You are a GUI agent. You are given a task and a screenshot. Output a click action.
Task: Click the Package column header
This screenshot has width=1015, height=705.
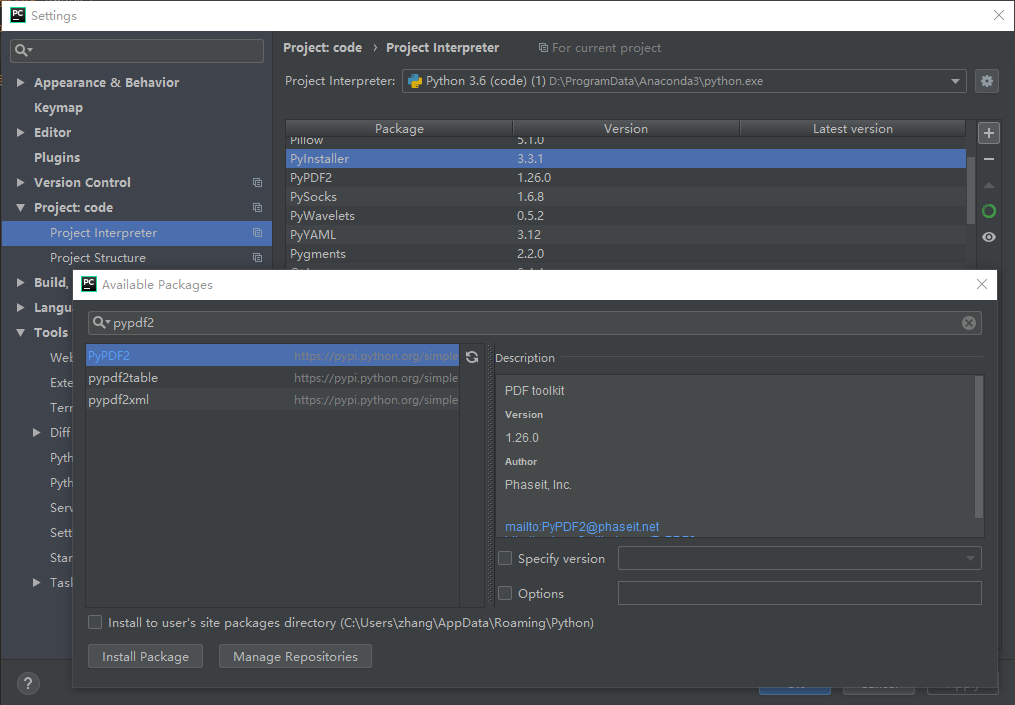coord(399,129)
